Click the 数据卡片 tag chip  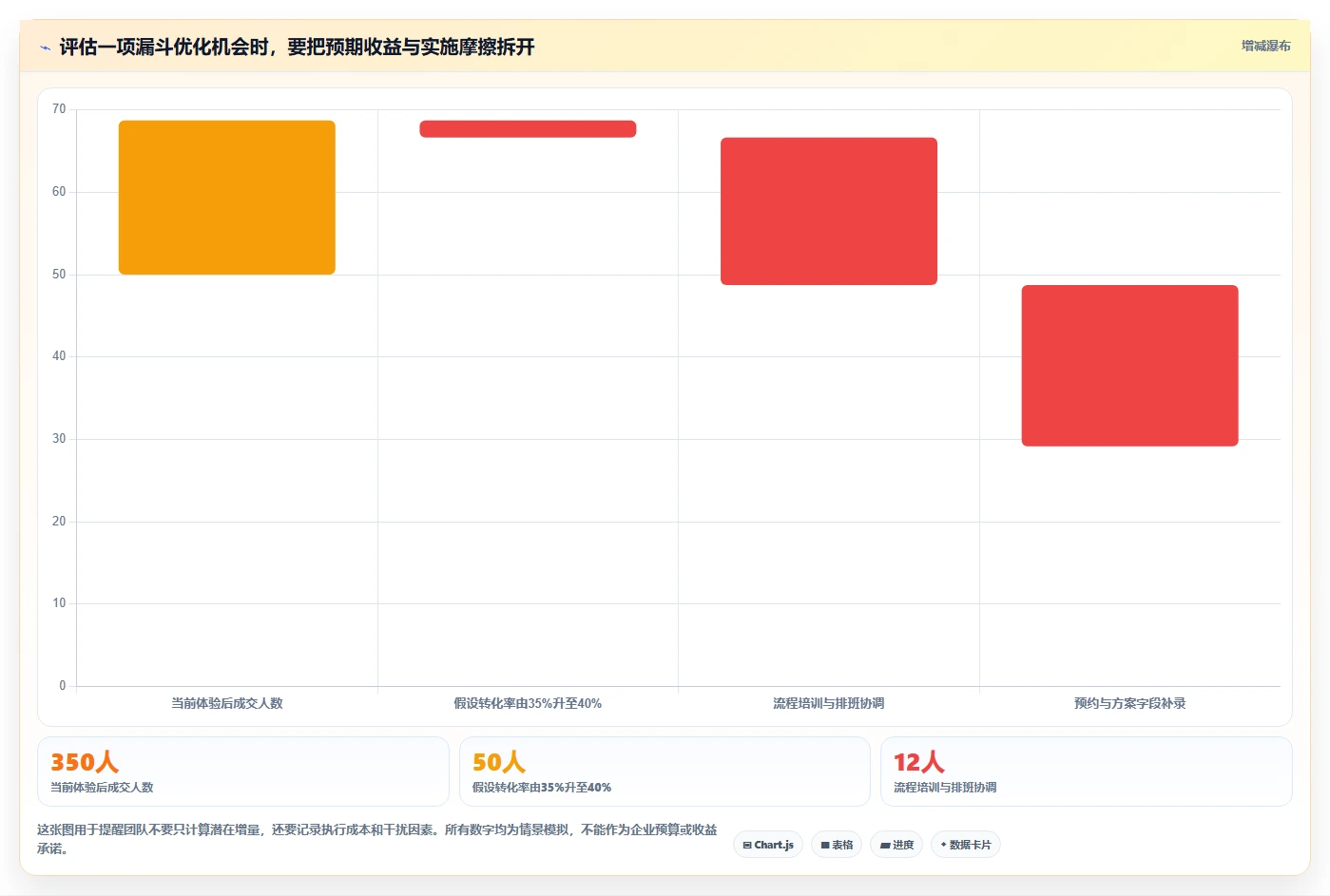[x=966, y=845]
